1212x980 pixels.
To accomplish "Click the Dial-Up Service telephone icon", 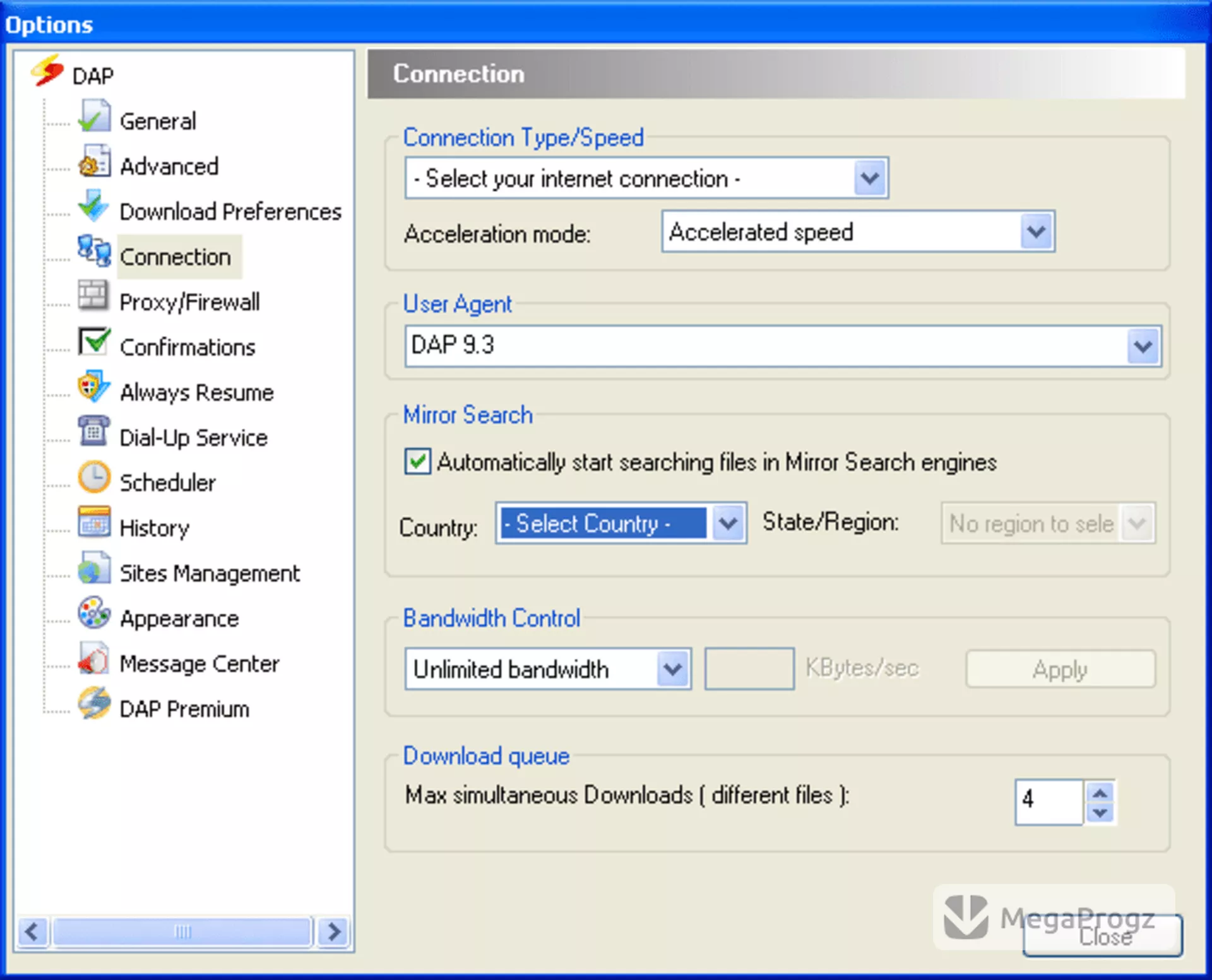I will [x=94, y=432].
